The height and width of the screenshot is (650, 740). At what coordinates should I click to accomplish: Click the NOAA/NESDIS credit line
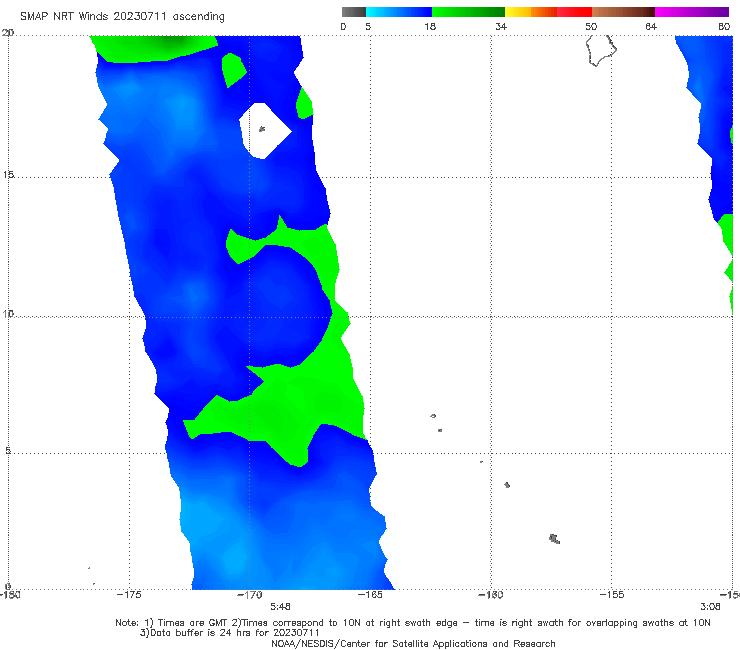coord(413,643)
